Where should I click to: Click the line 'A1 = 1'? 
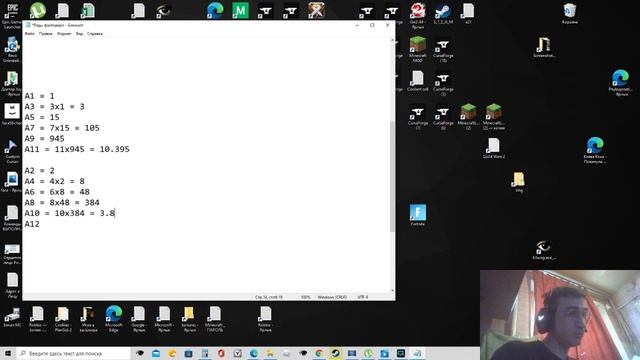pyautogui.click(x=39, y=96)
